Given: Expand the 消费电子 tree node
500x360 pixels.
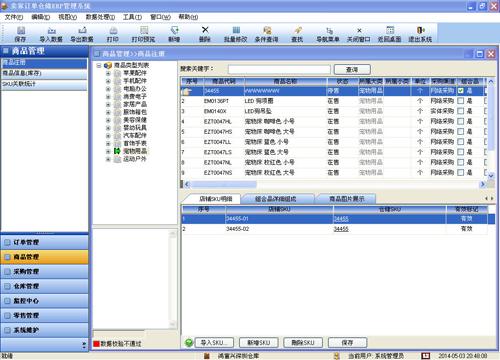Looking at the screenshot, I should pyautogui.click(x=108, y=96).
